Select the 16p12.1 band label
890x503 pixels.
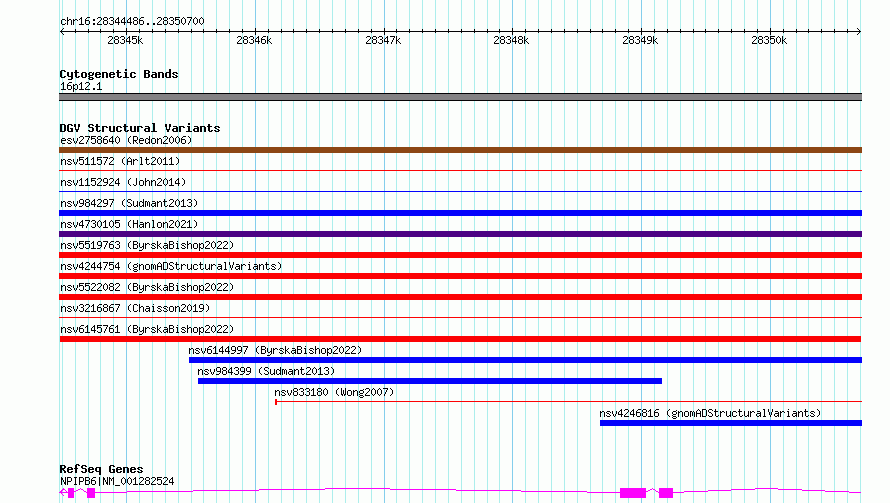point(81,86)
